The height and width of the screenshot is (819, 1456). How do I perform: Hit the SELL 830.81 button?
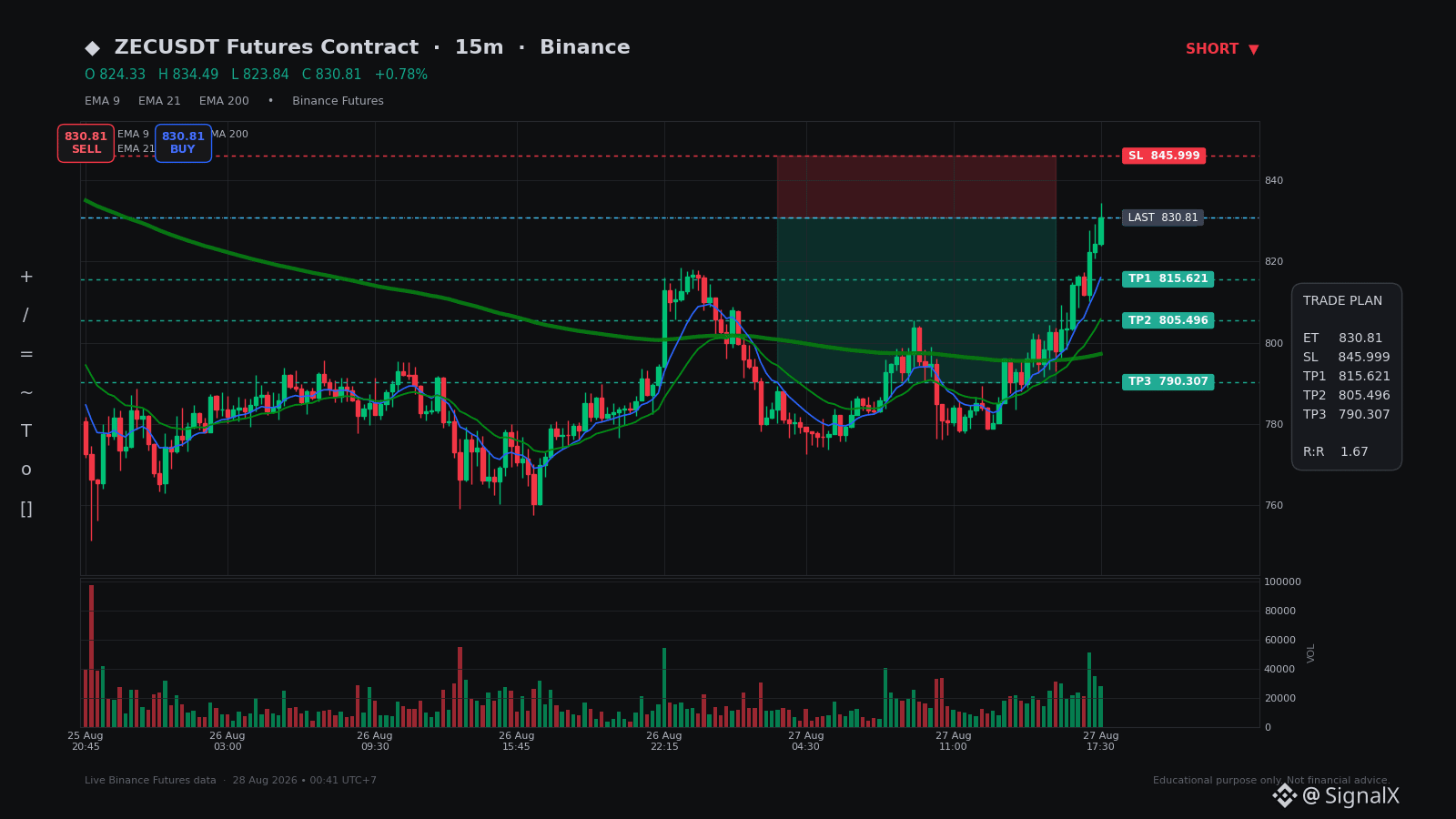click(x=86, y=143)
